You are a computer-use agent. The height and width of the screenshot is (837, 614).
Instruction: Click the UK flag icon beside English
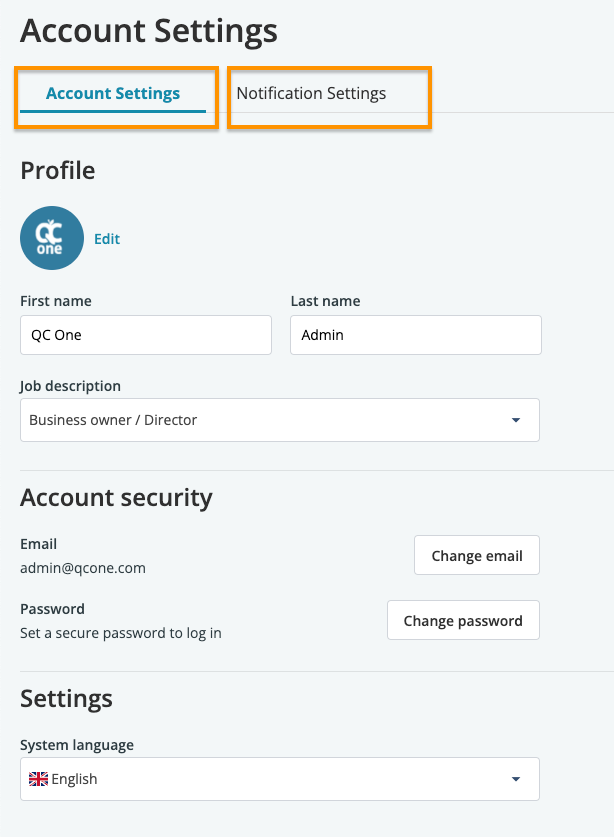[x=38, y=779]
